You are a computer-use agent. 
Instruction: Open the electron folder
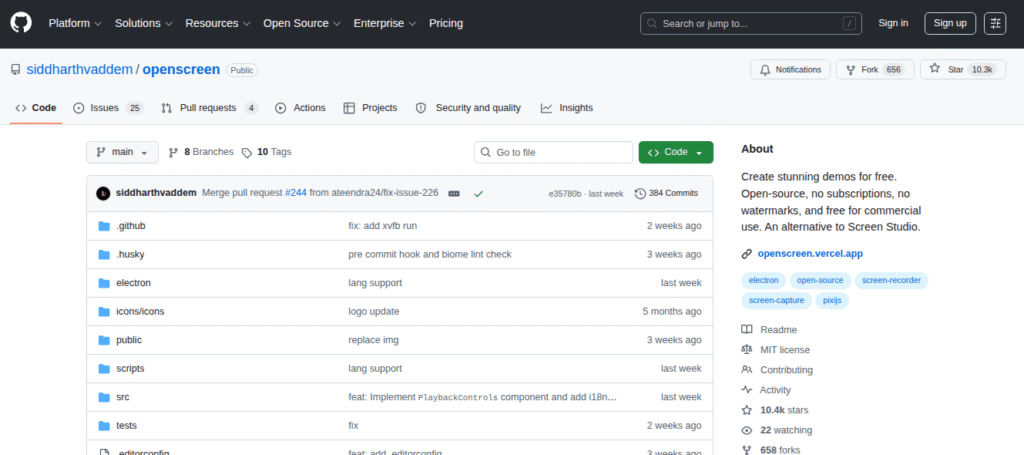pyautogui.click(x=133, y=283)
